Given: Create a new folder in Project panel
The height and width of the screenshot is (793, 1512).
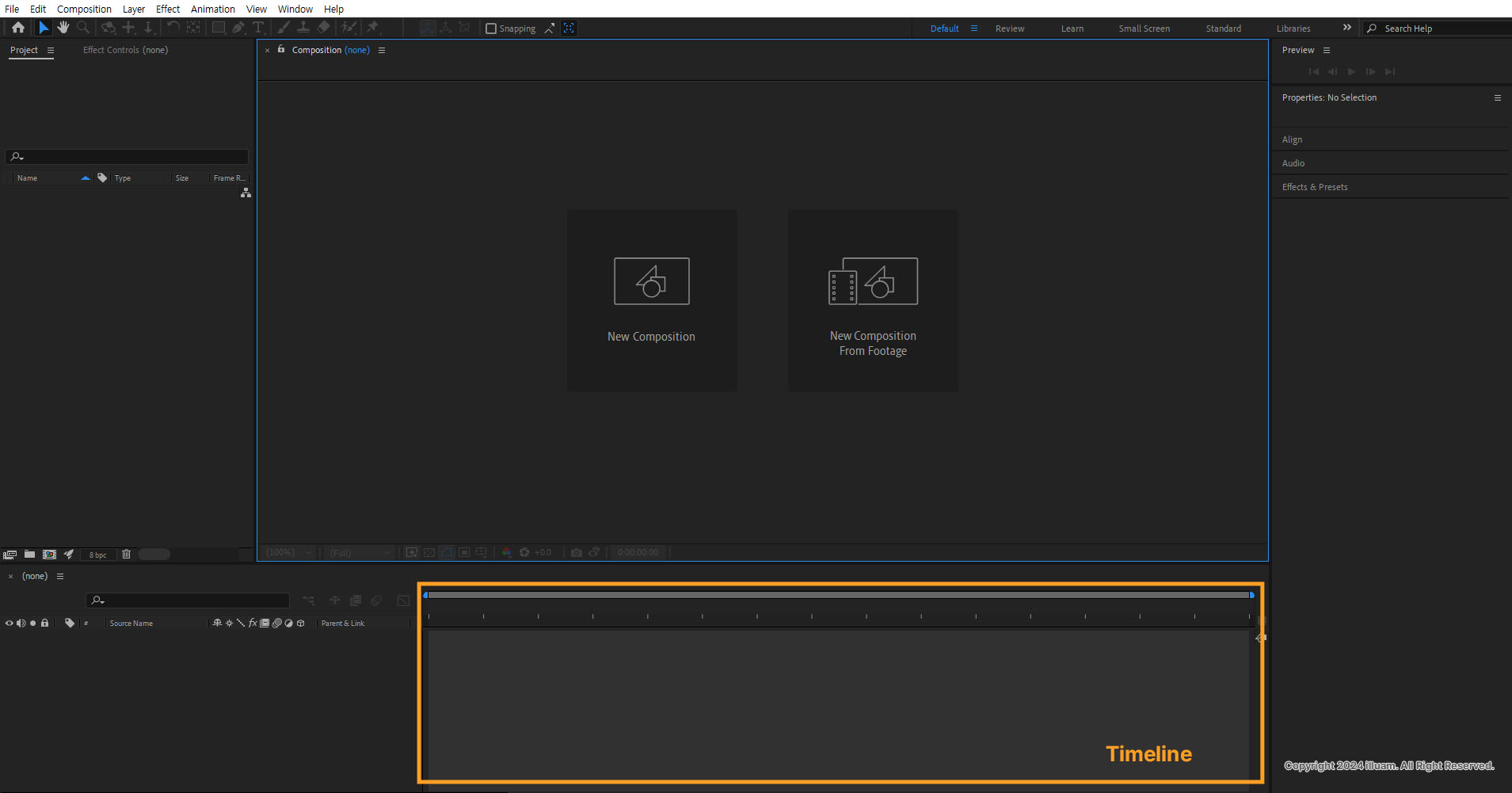Looking at the screenshot, I should point(29,555).
